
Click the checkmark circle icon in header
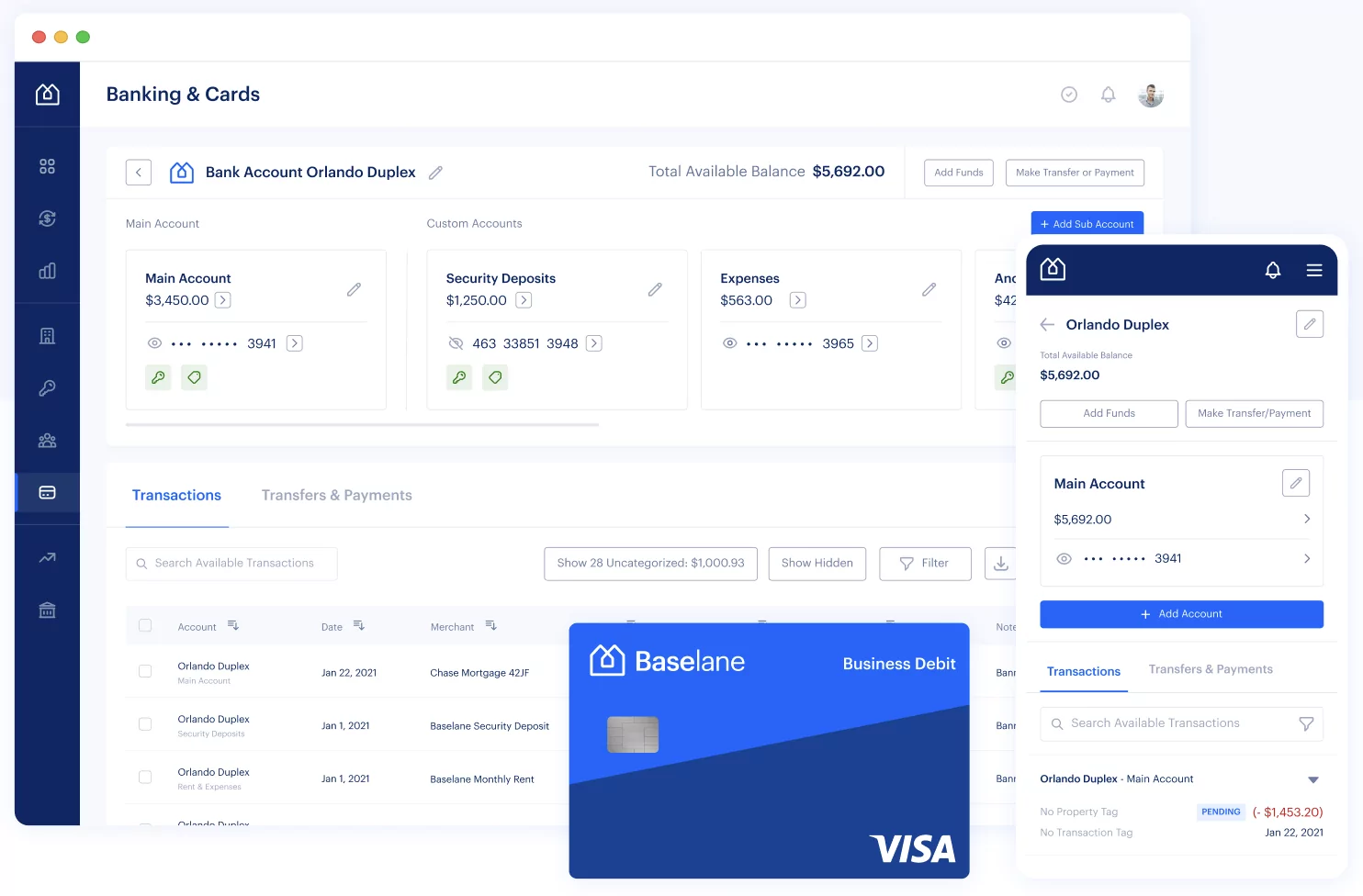(x=1069, y=95)
